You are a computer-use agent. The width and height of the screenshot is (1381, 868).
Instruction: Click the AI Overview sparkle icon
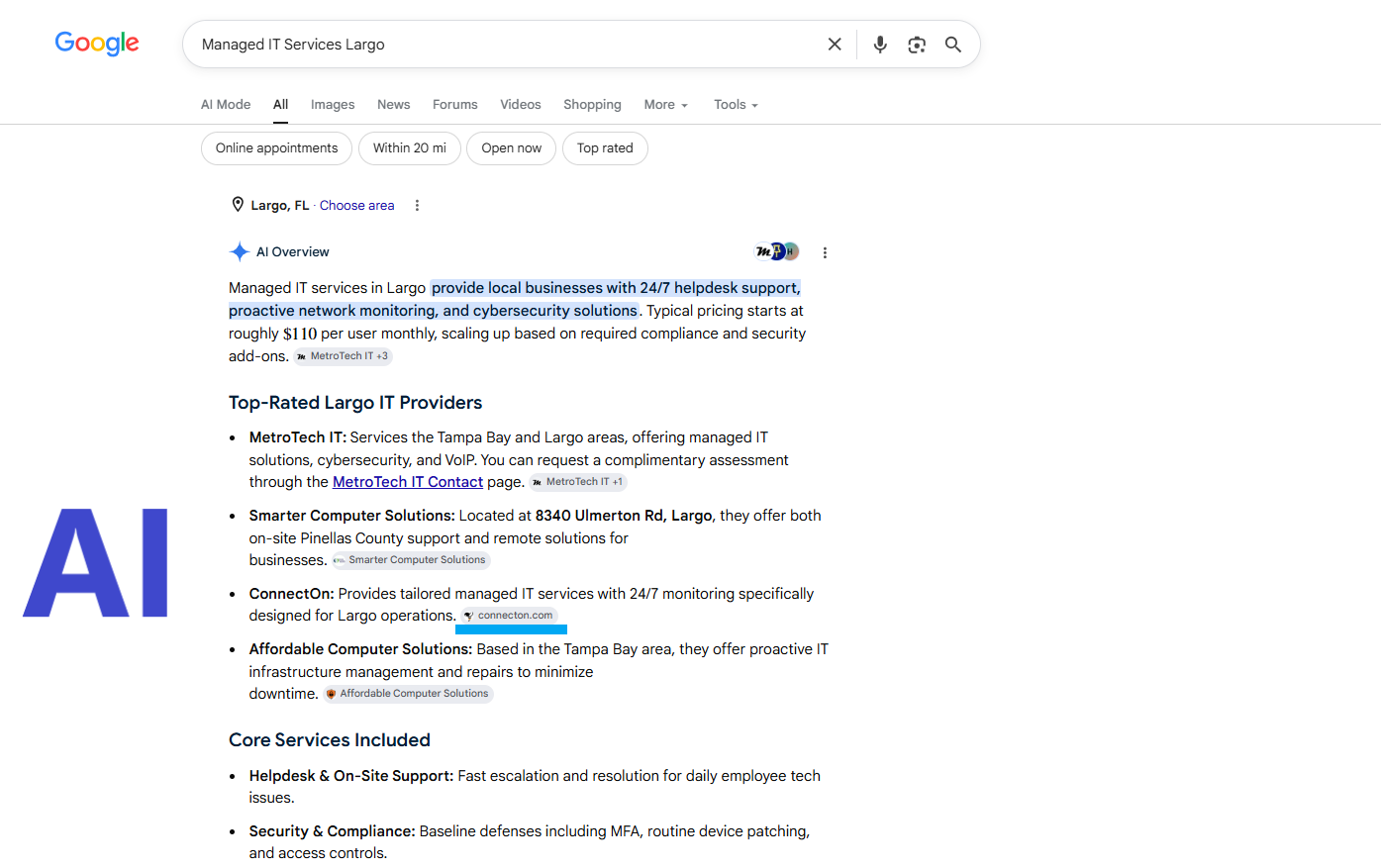(240, 252)
